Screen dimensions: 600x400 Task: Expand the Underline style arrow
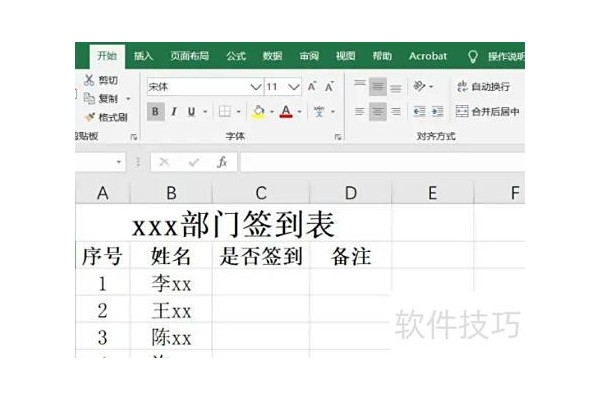(x=205, y=112)
